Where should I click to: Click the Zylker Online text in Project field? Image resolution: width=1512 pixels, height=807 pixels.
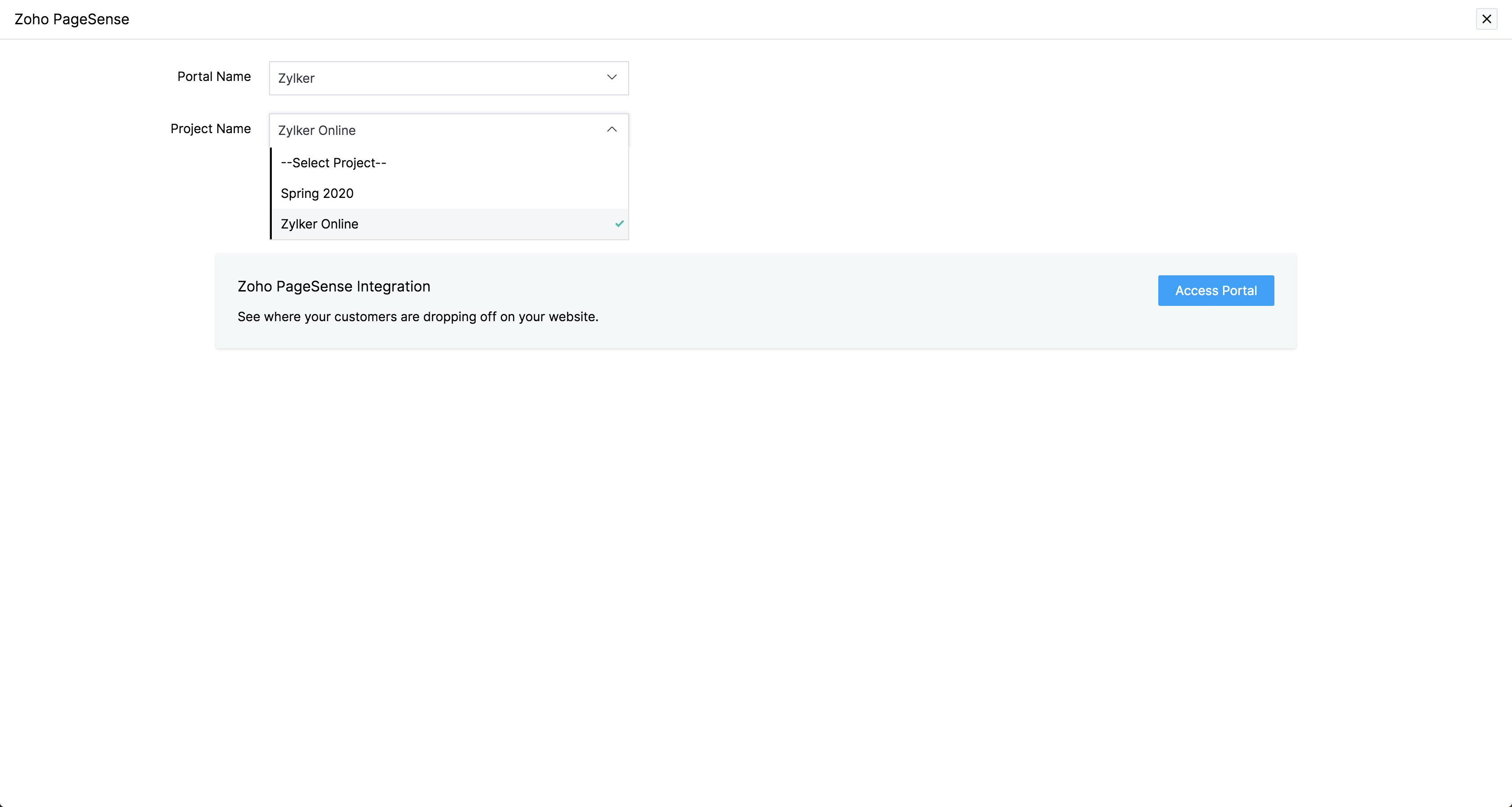point(316,130)
